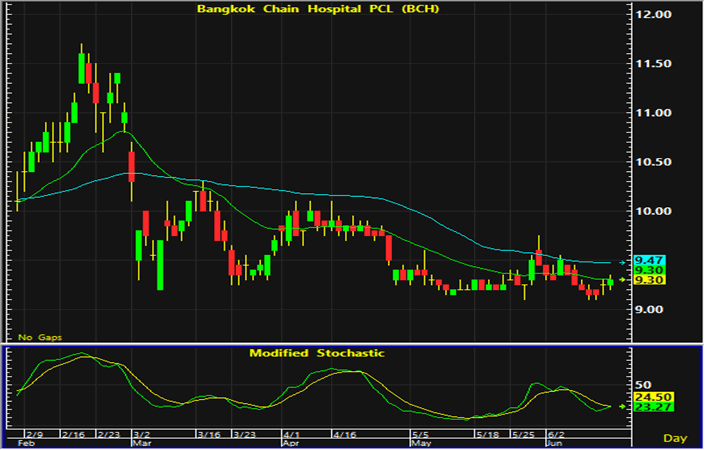Click the Jun month label
Screen dimensions: 705x450
pos(554,443)
